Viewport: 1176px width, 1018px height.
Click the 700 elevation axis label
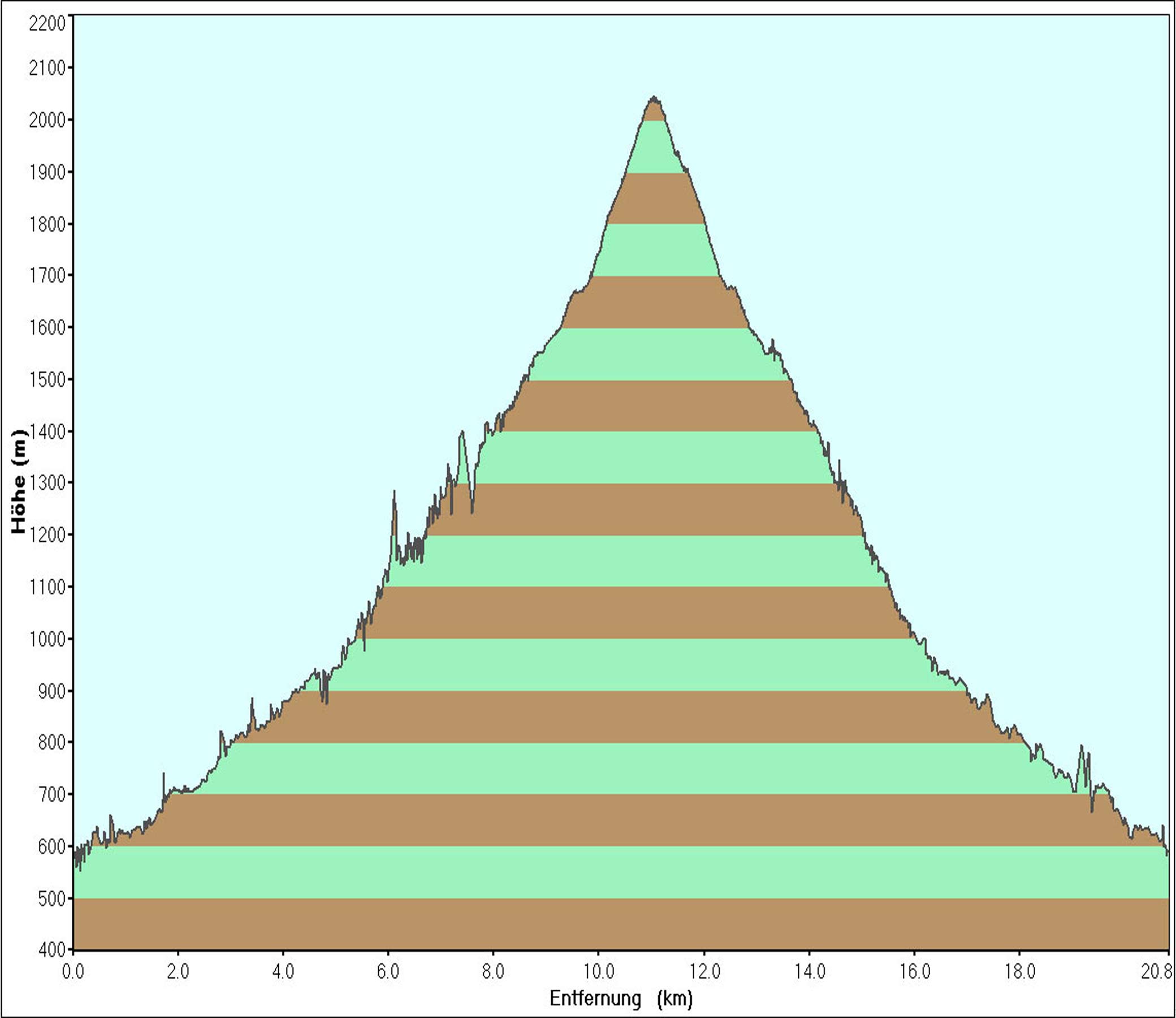pyautogui.click(x=52, y=795)
